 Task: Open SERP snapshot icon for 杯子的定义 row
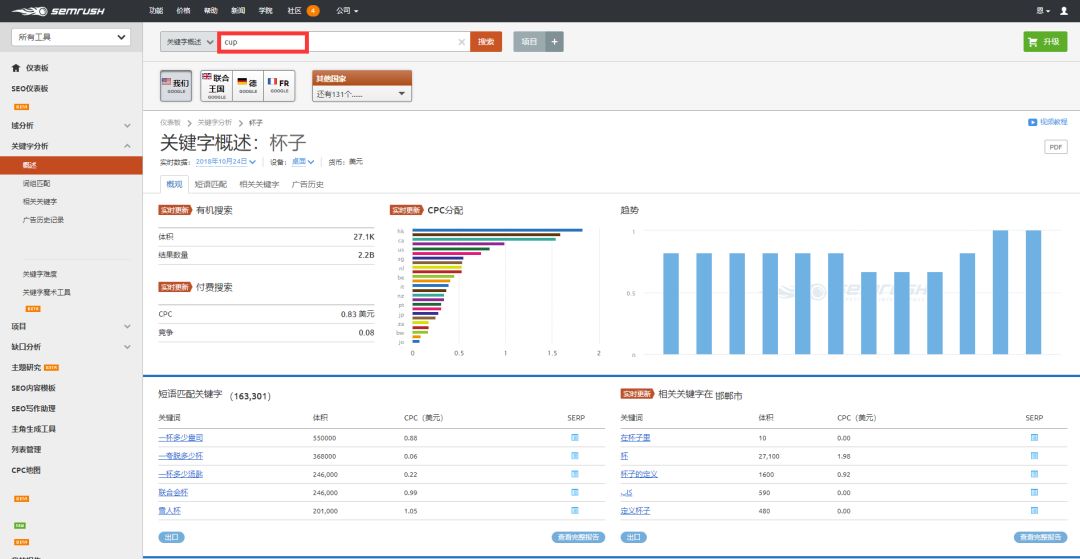1034,474
